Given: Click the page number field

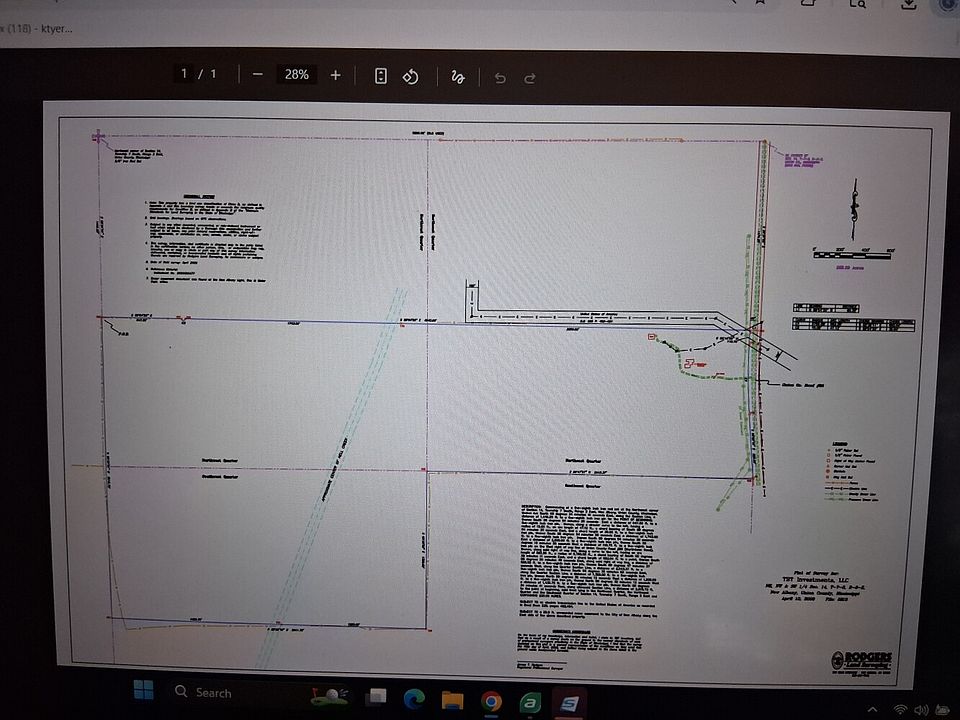Looking at the screenshot, I should coord(184,74).
